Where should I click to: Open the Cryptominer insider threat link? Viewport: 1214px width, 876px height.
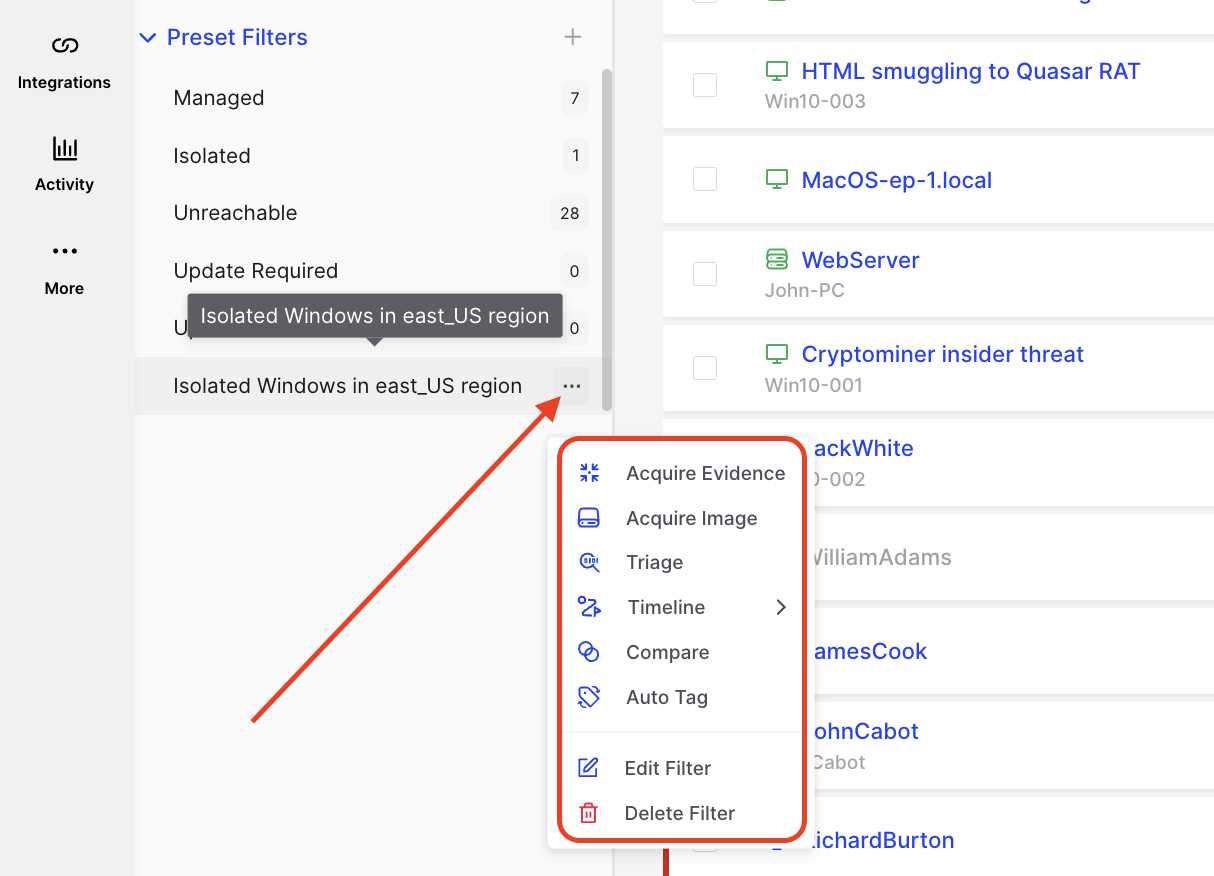pyautogui.click(x=942, y=354)
